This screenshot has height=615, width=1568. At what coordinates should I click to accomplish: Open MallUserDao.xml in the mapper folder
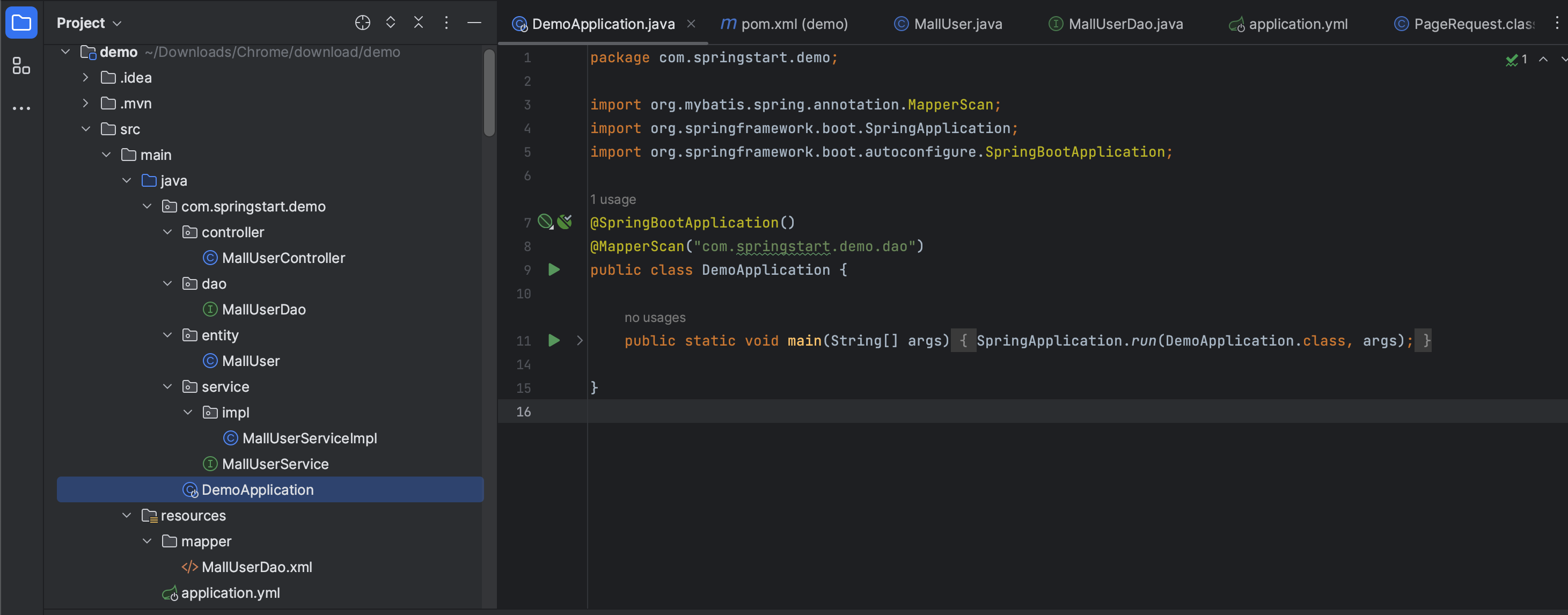coord(257,567)
